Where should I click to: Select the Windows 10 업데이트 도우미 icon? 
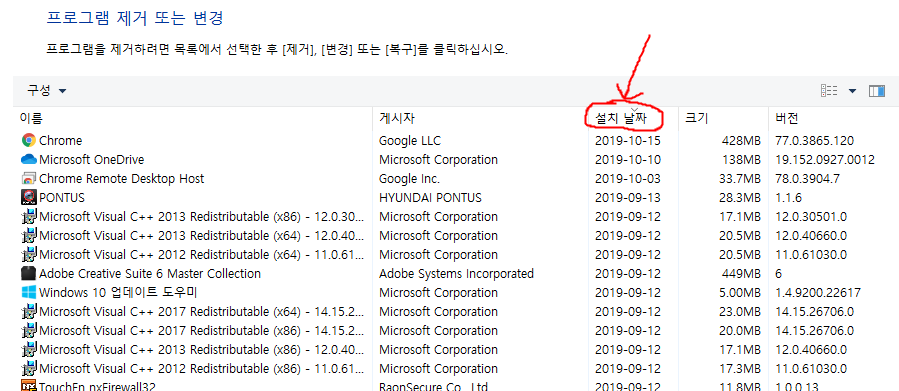pos(29,292)
